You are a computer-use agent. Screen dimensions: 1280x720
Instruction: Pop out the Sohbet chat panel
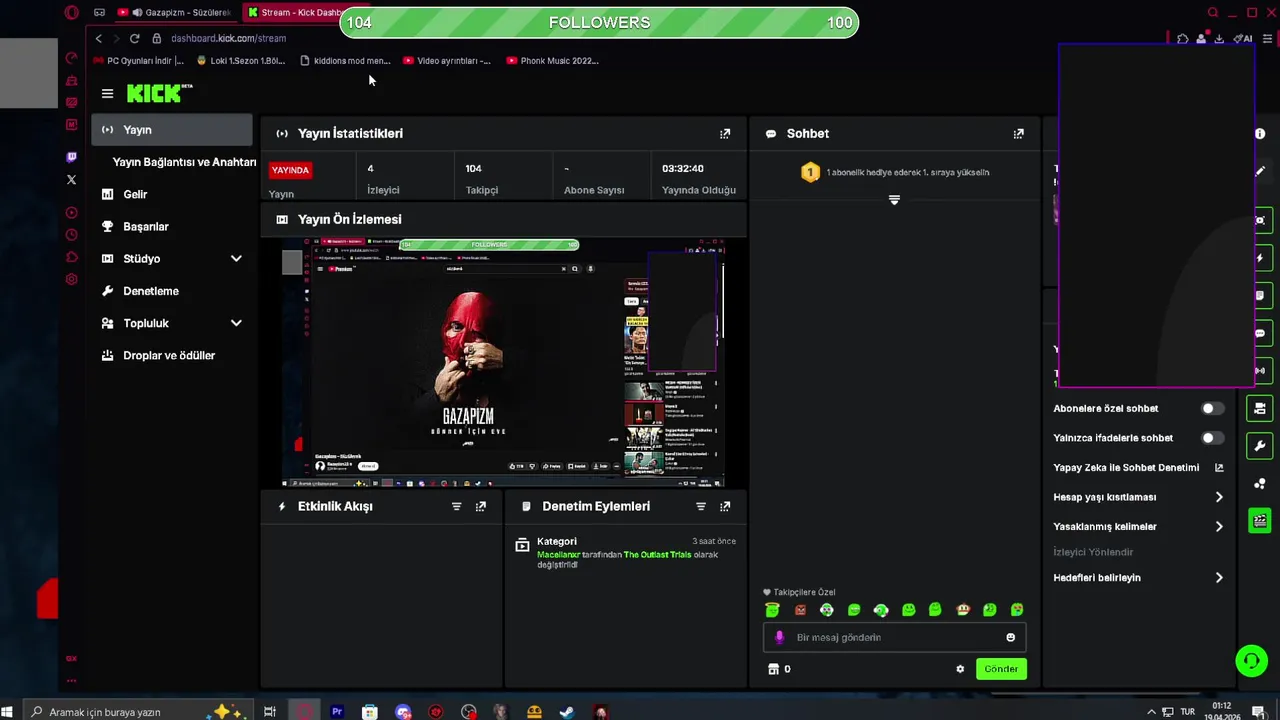tap(1018, 133)
